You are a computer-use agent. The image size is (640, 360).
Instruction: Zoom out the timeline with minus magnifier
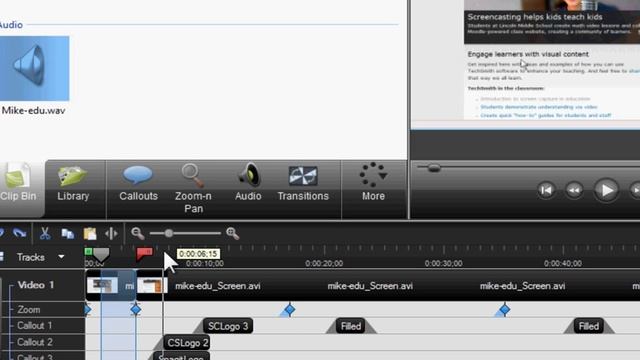tap(138, 233)
